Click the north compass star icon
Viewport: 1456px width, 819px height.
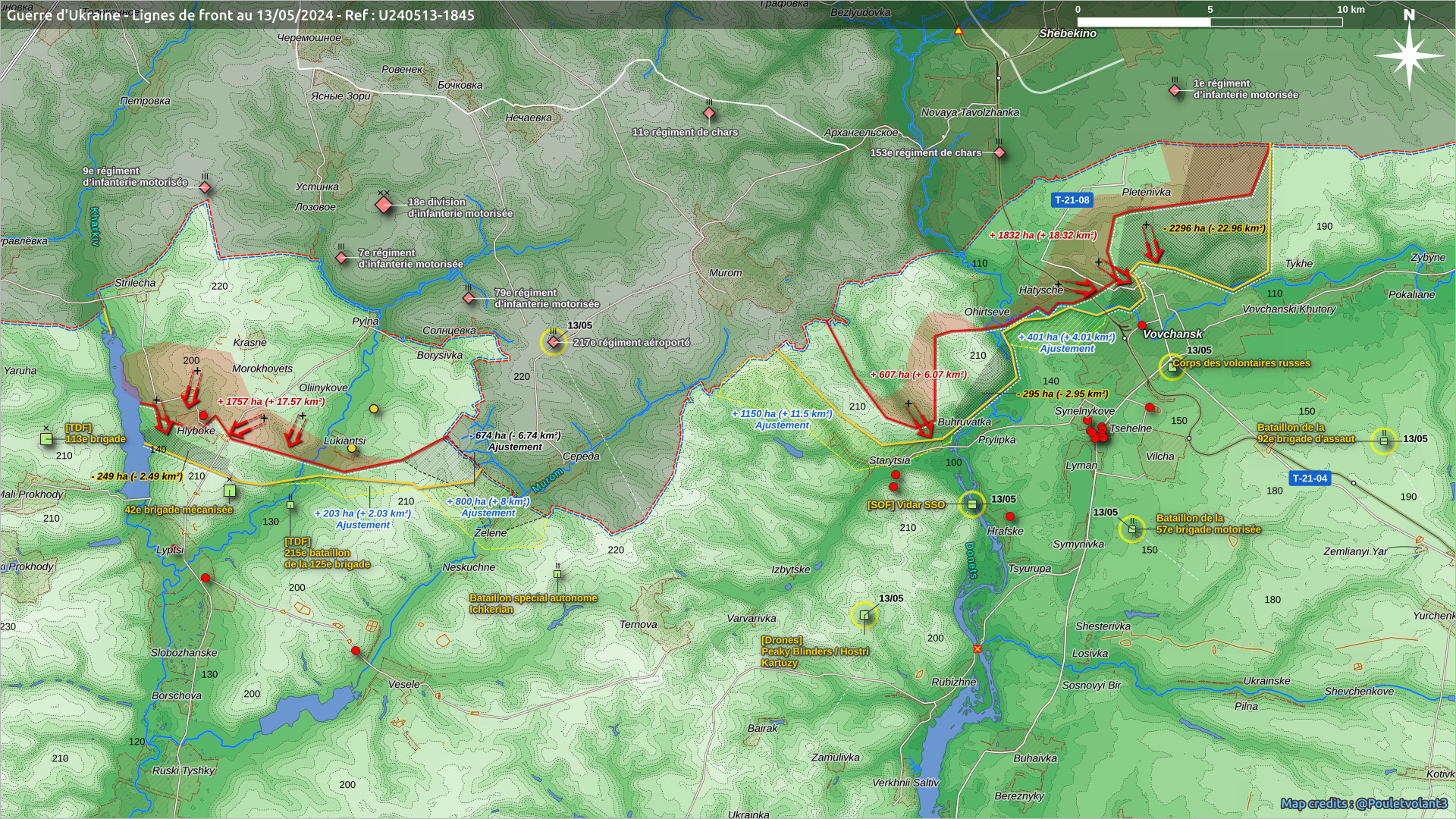pos(1409,55)
